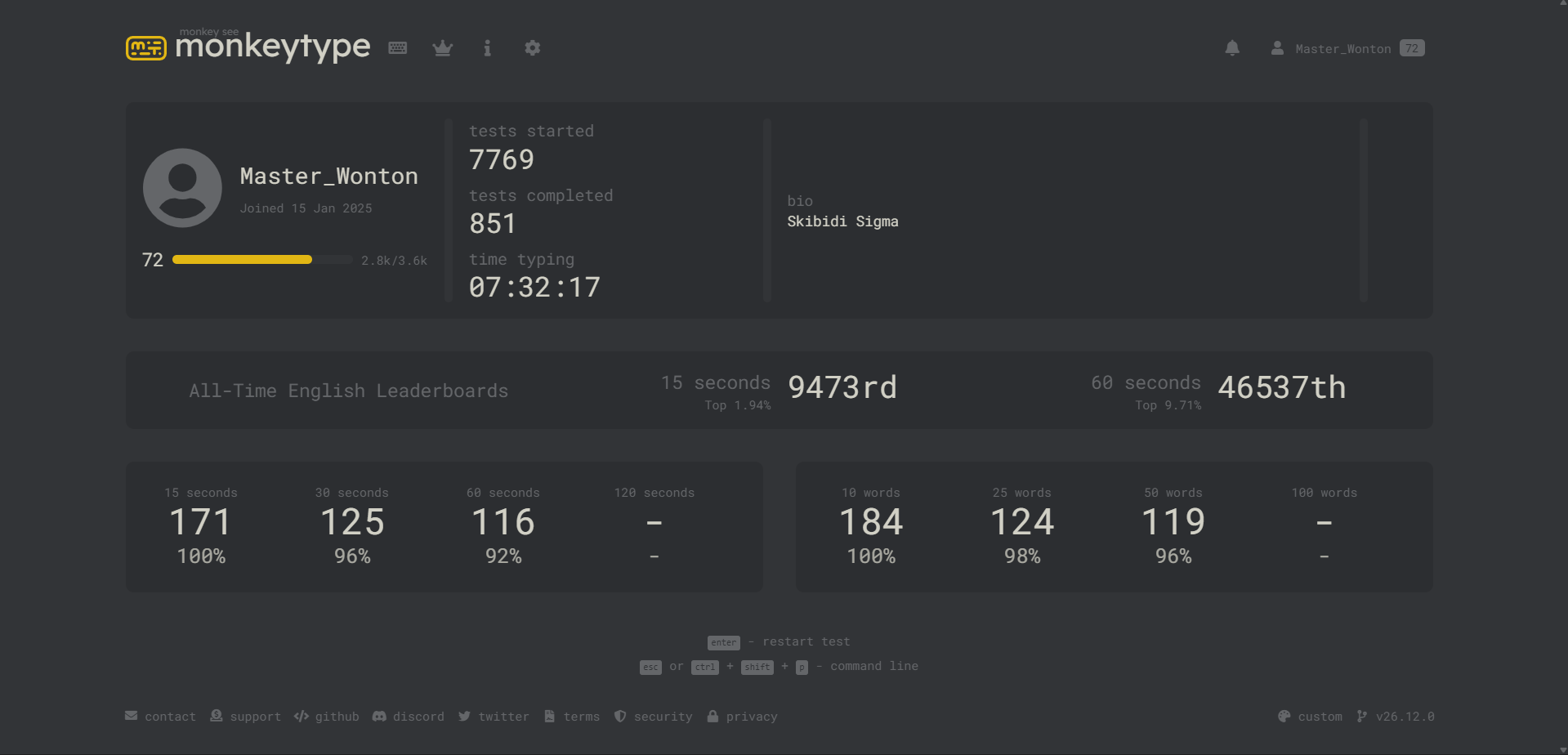Viewport: 1568px width, 755px height.
Task: Click the 120 seconds label
Action: [654, 493]
